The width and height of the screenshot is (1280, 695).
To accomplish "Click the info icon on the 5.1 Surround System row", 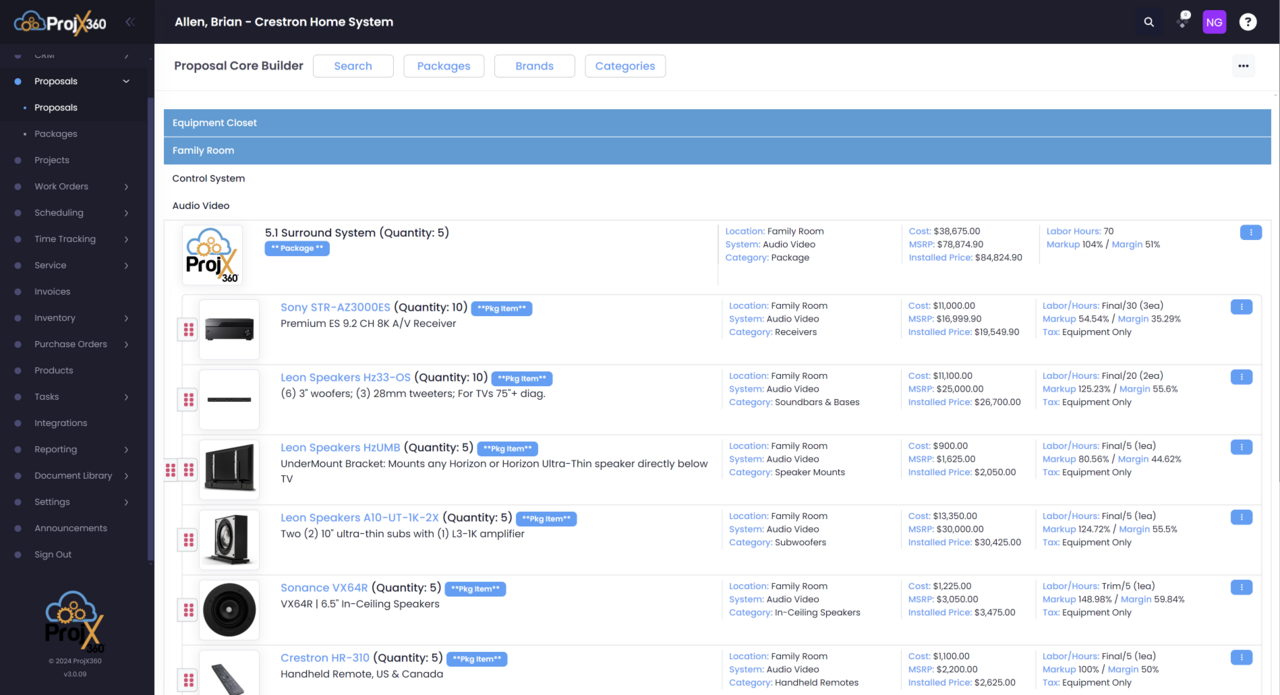I will pos(1251,231).
